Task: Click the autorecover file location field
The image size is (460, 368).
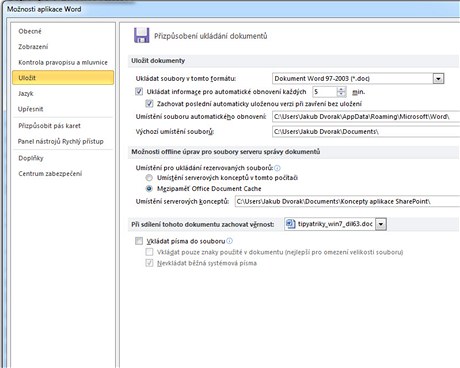Action: (366, 117)
